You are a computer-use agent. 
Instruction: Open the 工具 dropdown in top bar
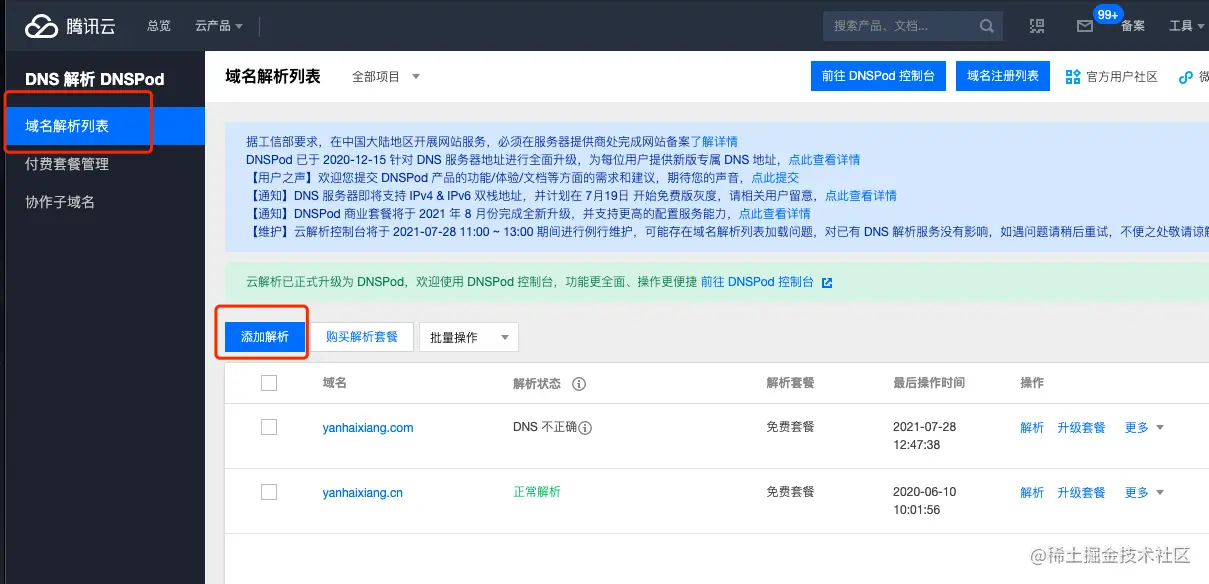point(1186,26)
